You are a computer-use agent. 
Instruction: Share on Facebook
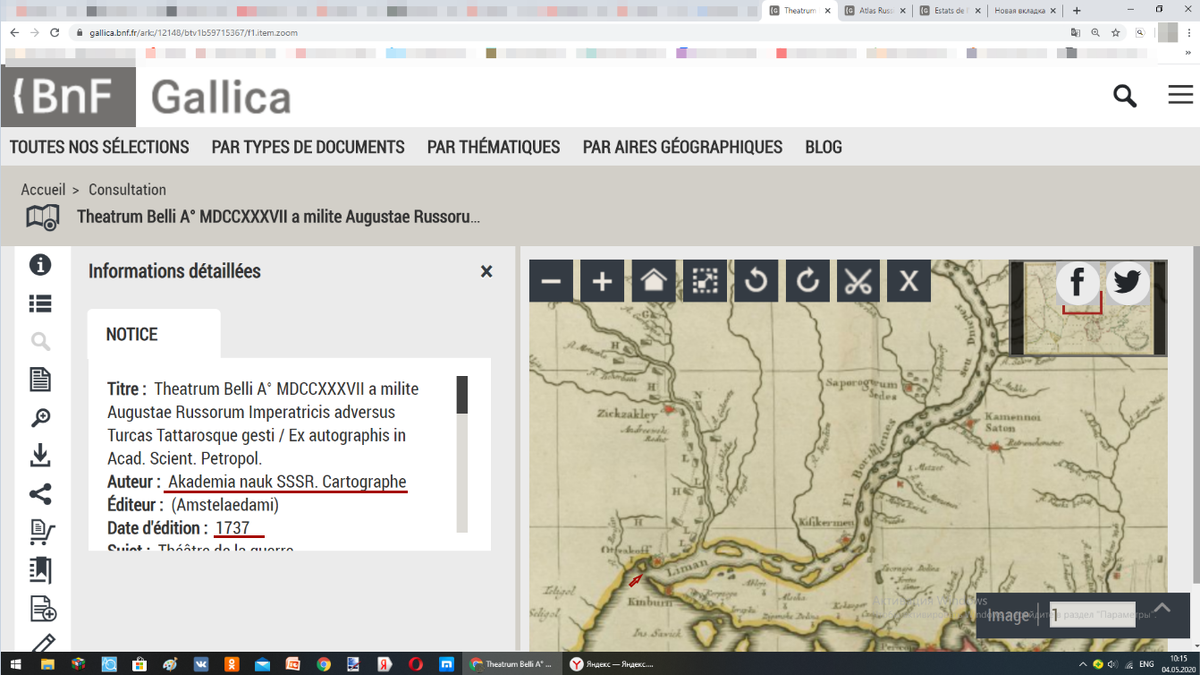tap(1078, 282)
